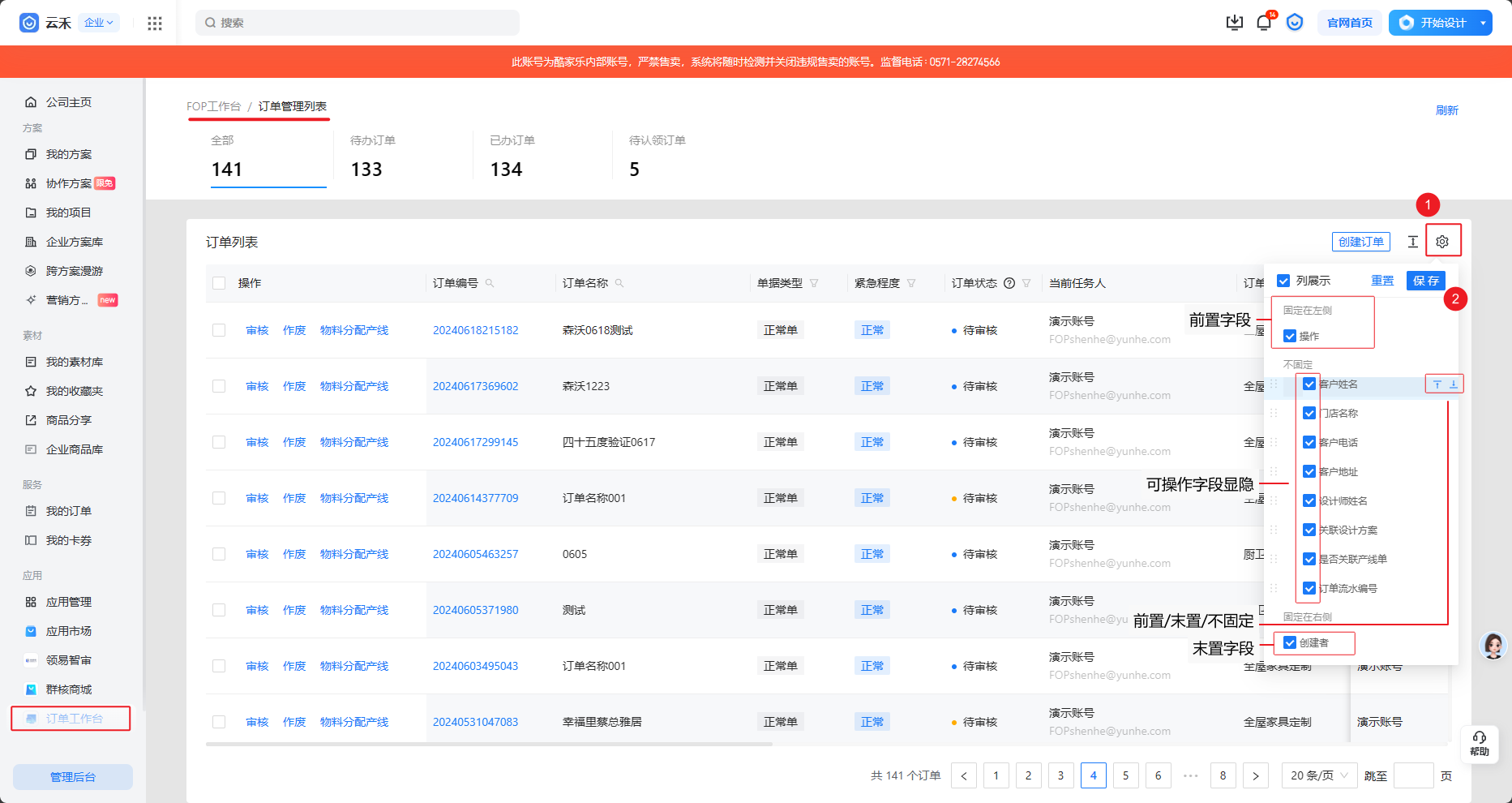Image resolution: width=1512 pixels, height=803 pixels.
Task: Click the row height adjustment icon
Action: pyautogui.click(x=1412, y=242)
